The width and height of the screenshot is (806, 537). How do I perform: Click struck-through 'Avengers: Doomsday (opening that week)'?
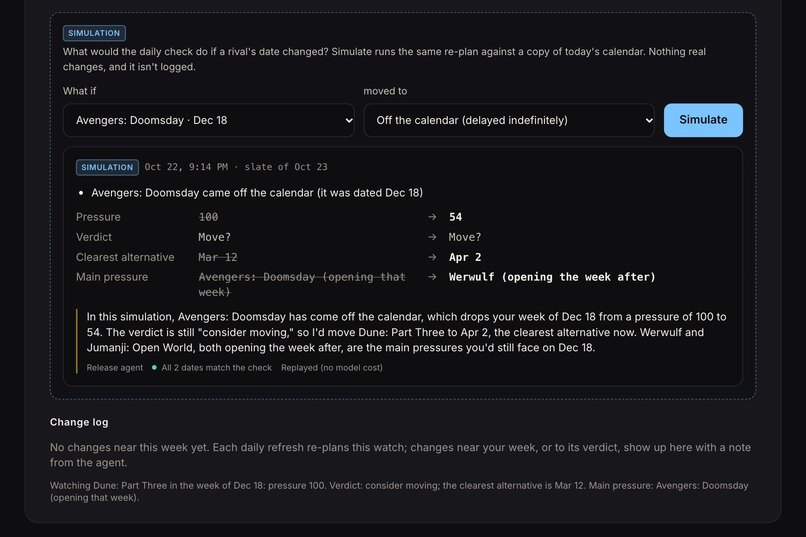click(302, 285)
